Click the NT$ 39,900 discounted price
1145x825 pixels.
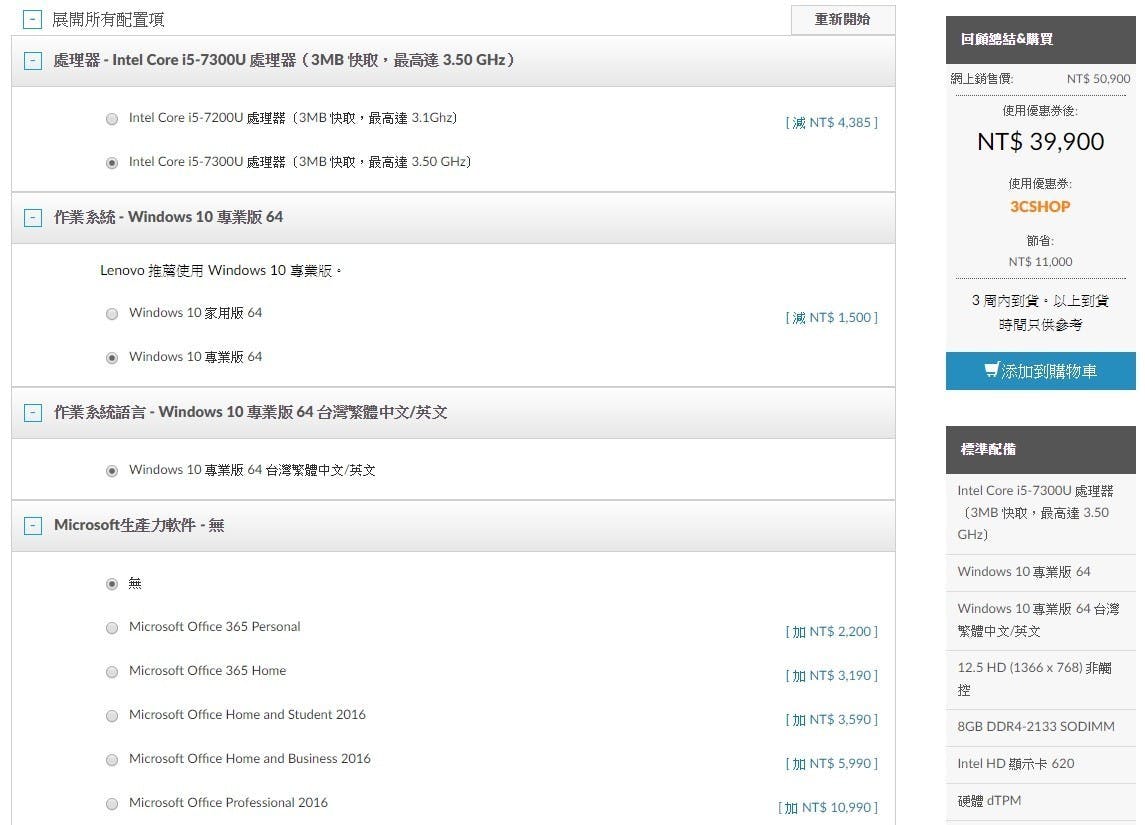(x=1041, y=142)
